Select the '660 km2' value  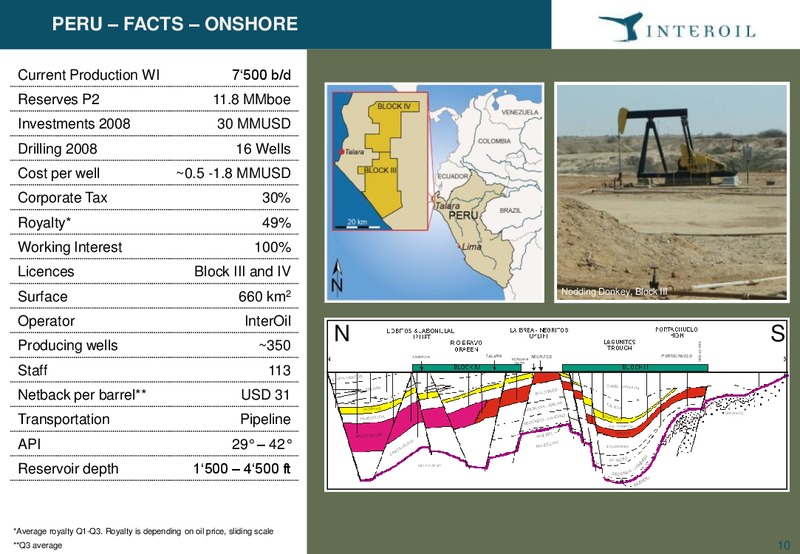265,296
